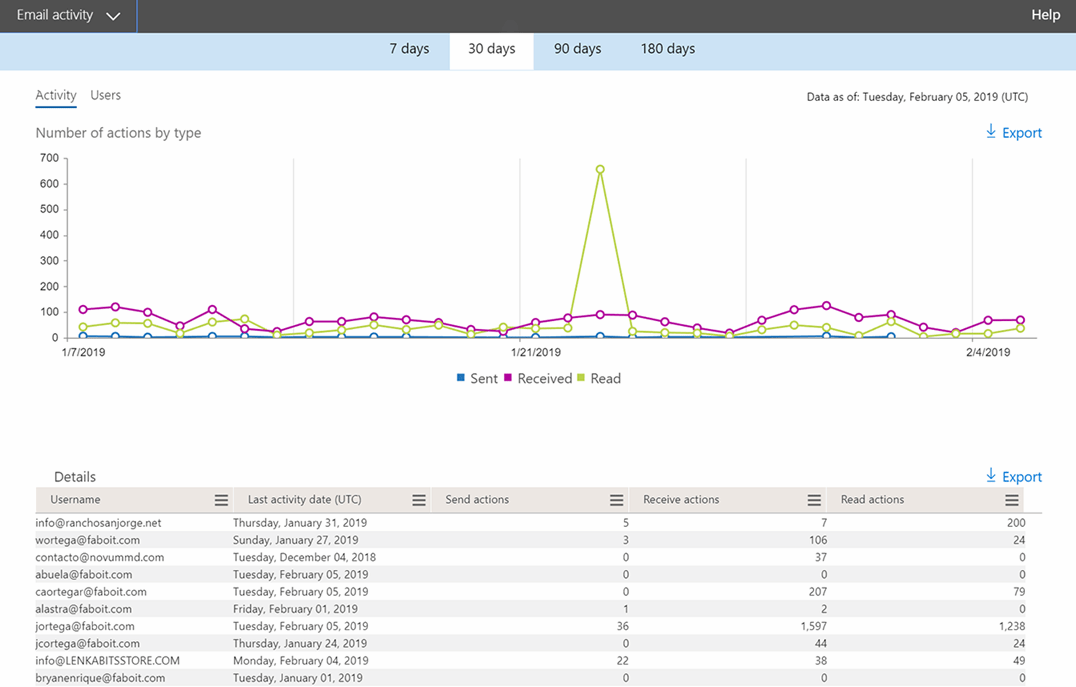Open the Username column menu icon

click(x=222, y=499)
